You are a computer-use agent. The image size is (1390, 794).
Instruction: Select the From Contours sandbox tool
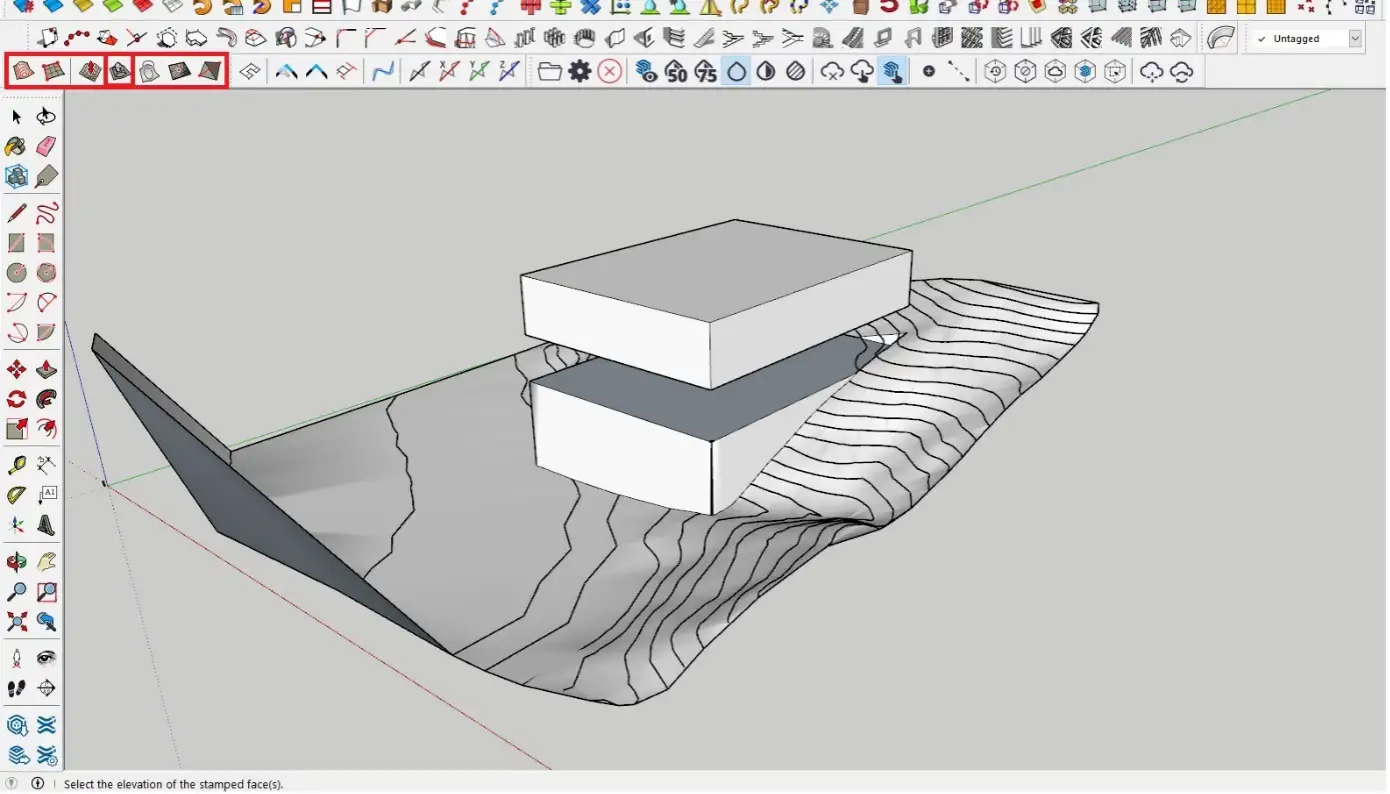pos(22,71)
